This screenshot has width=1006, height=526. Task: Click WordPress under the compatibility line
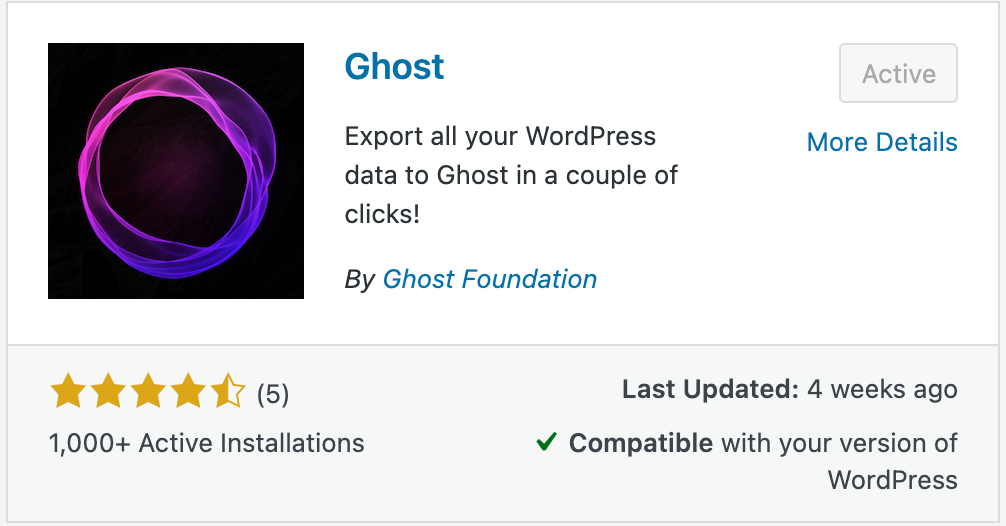click(892, 480)
